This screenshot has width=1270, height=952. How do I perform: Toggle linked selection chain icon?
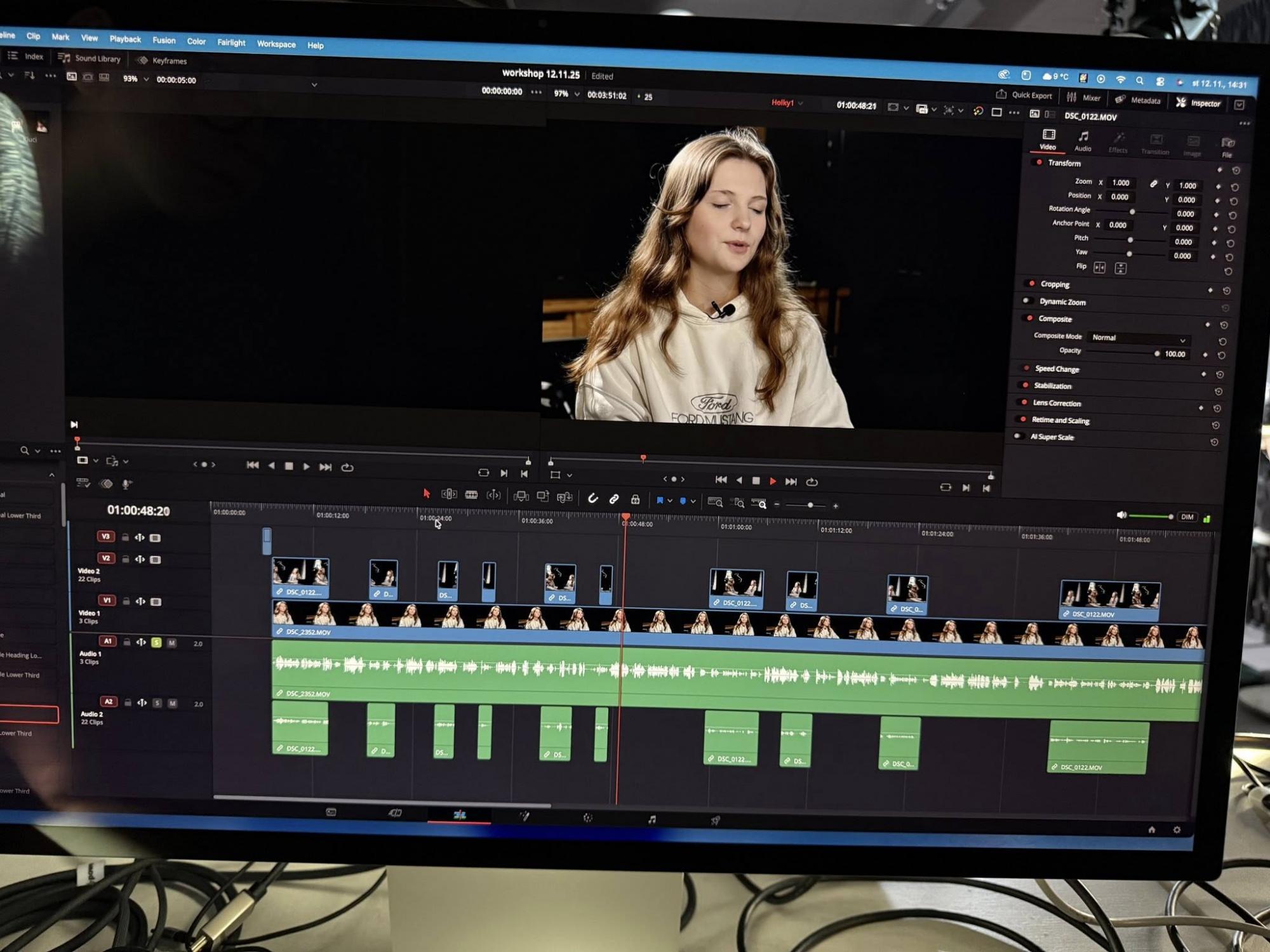coord(614,499)
